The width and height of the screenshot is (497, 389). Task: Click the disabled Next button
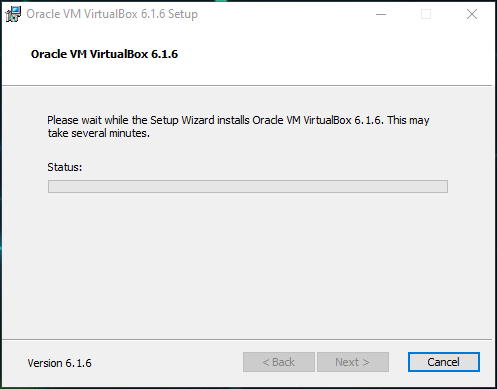353,362
